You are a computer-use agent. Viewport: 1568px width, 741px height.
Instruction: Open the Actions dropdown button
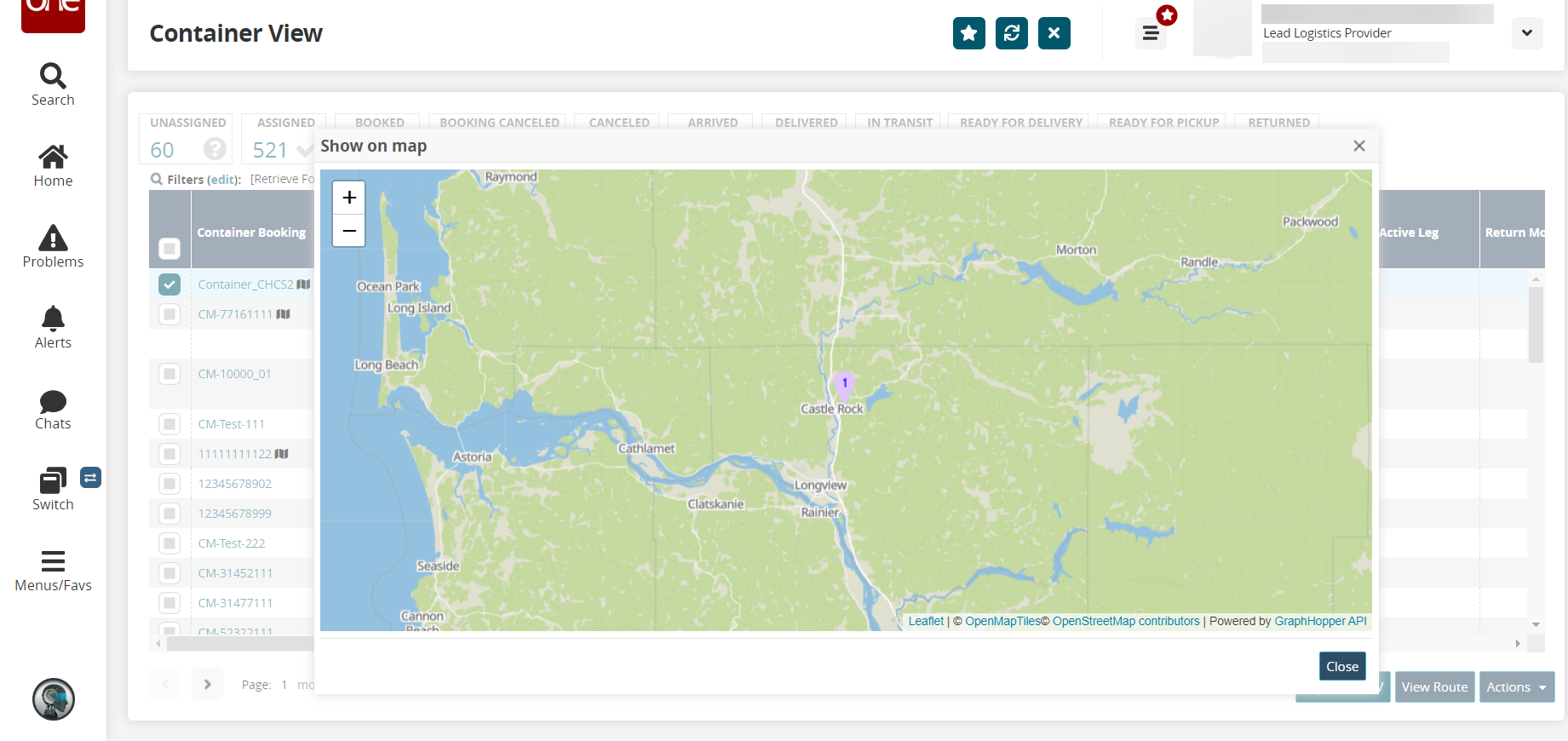click(1517, 687)
